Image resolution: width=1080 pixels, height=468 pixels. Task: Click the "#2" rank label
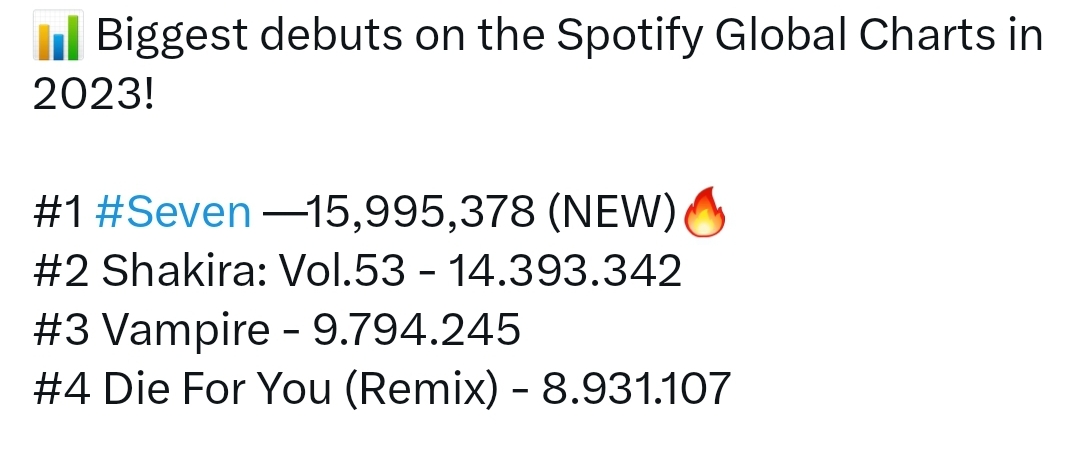pyautogui.click(x=58, y=271)
